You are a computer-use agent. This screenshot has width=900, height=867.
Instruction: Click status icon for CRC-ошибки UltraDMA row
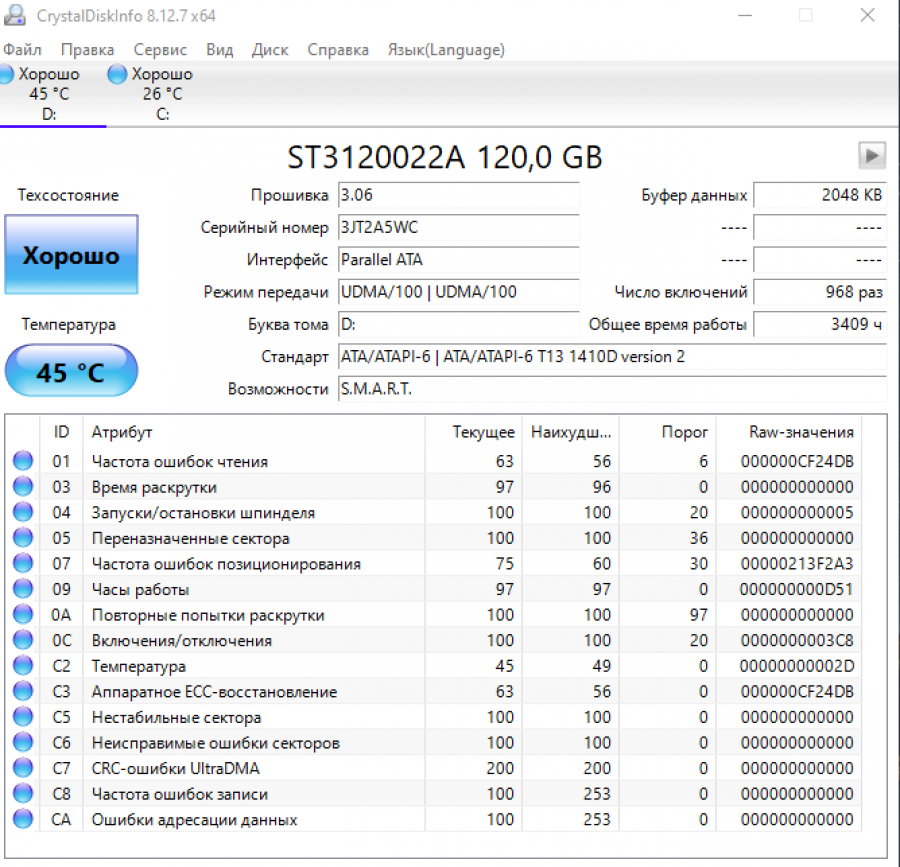(22, 768)
